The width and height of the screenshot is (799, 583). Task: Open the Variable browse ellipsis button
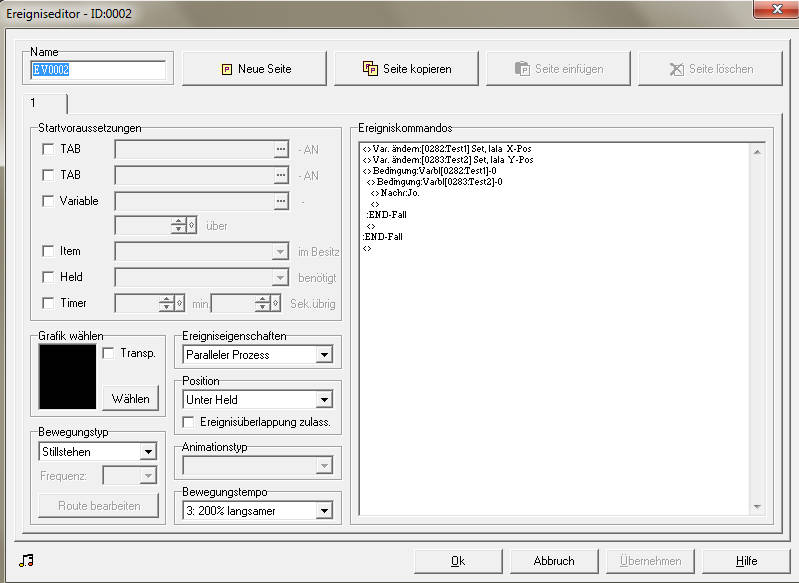tap(281, 201)
